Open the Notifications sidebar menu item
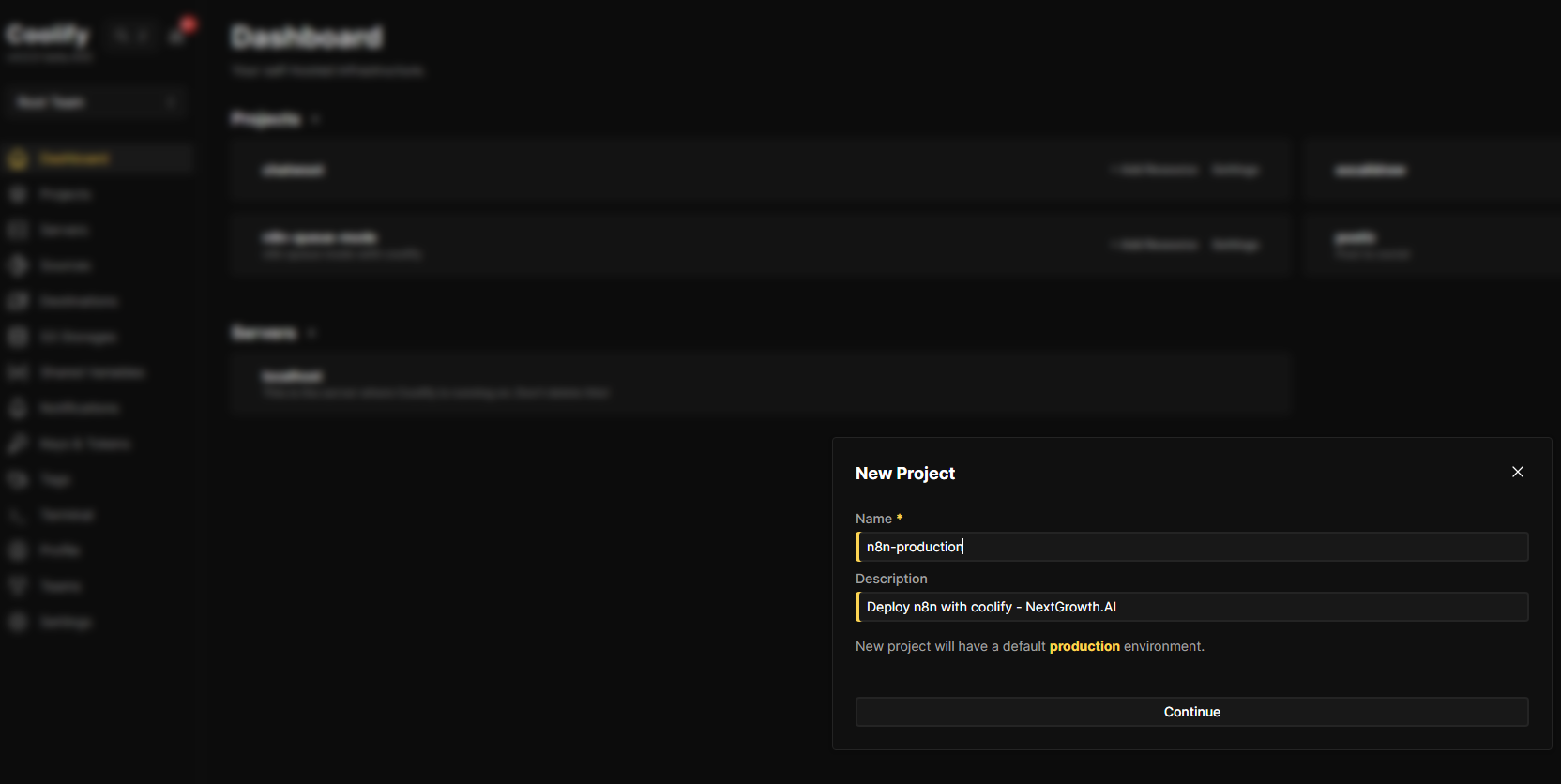Image resolution: width=1561 pixels, height=784 pixels. [79, 409]
